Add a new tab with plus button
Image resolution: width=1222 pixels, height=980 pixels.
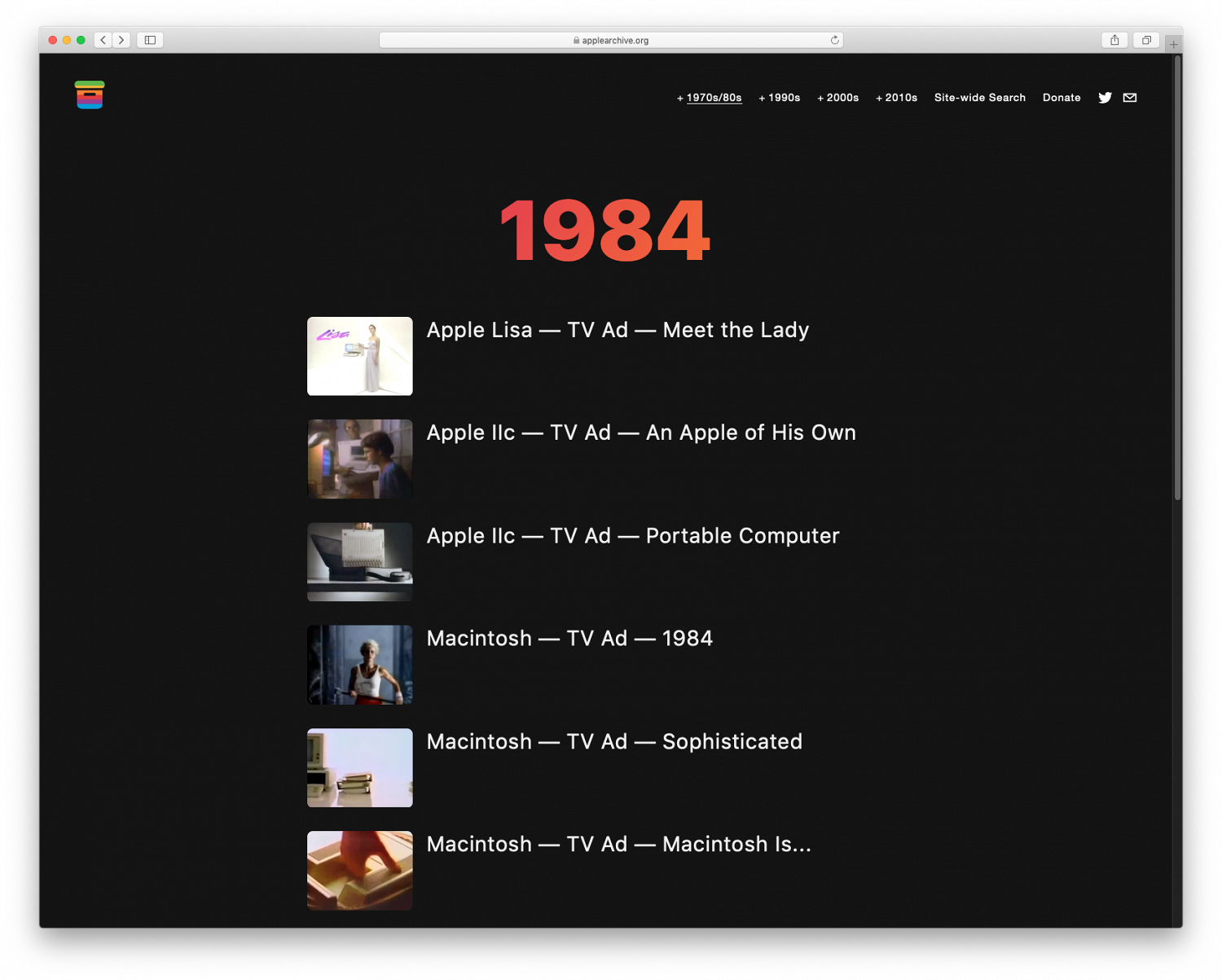(x=1173, y=44)
